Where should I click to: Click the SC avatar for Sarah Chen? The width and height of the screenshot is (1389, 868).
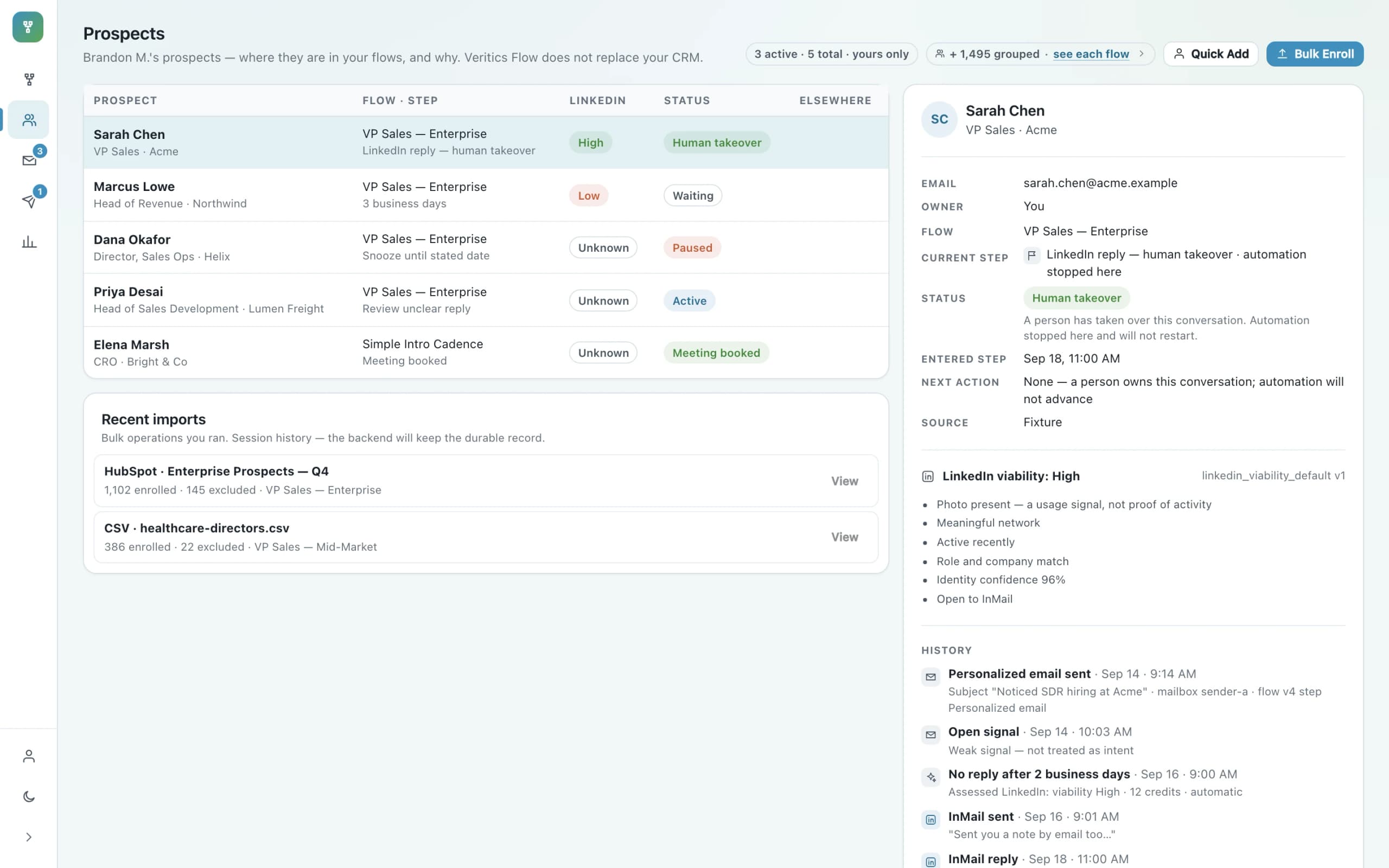939,119
